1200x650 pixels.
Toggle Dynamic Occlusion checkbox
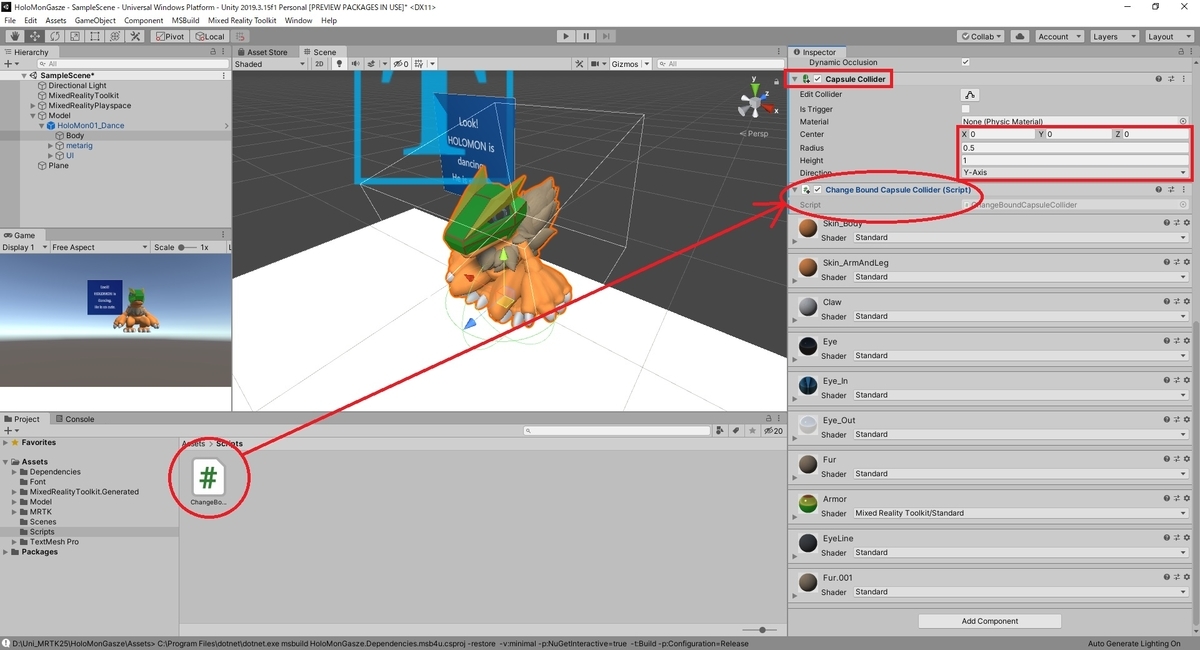[x=965, y=62]
